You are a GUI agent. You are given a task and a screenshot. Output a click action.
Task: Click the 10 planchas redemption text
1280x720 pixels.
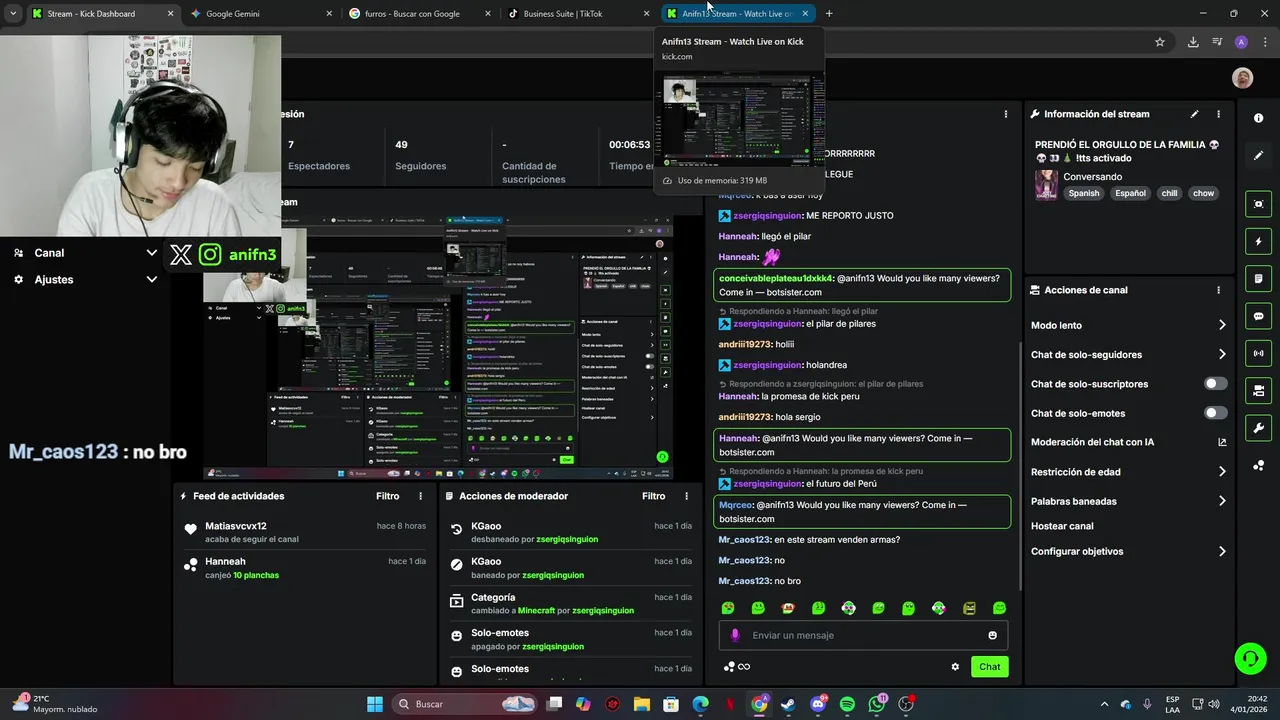click(x=256, y=575)
